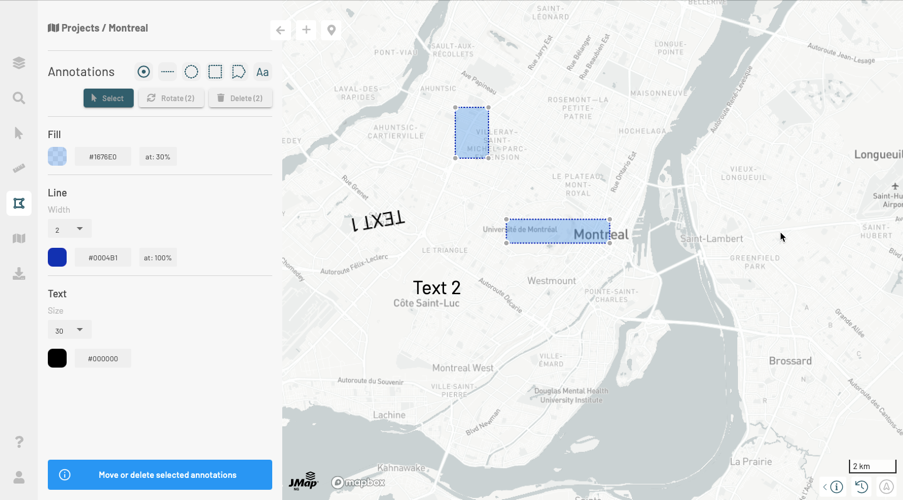Choose the circle annotation drawing tool
Viewport: 903px width, 500px height.
(191, 72)
